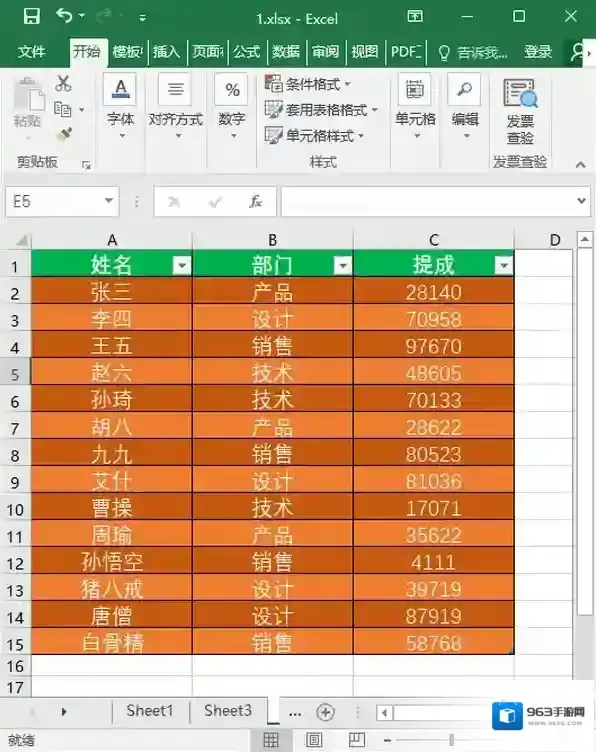Switch to the Sheet3 tab
This screenshot has width=596, height=752.
pyautogui.click(x=227, y=711)
